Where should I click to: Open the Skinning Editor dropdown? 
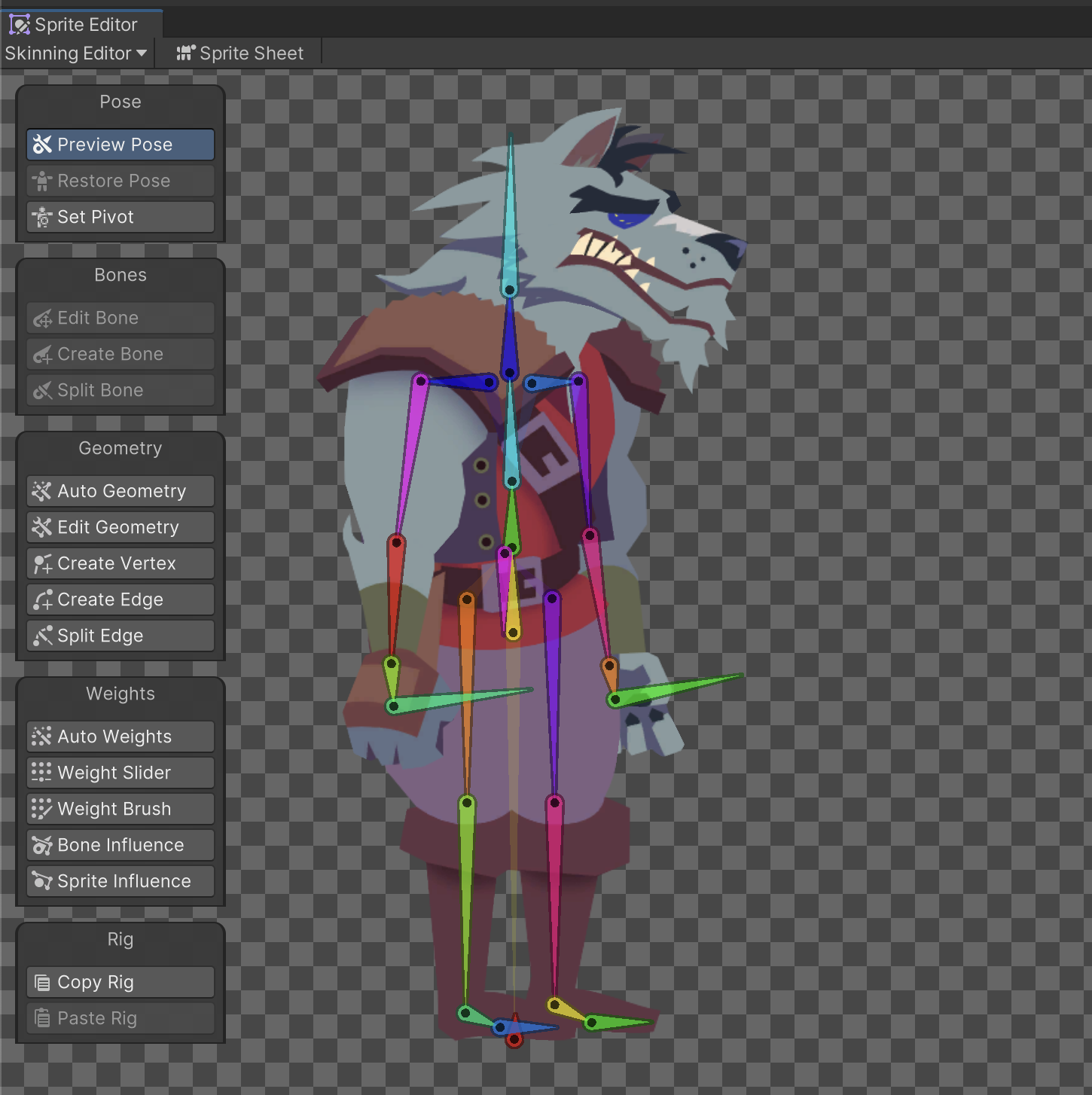75,53
